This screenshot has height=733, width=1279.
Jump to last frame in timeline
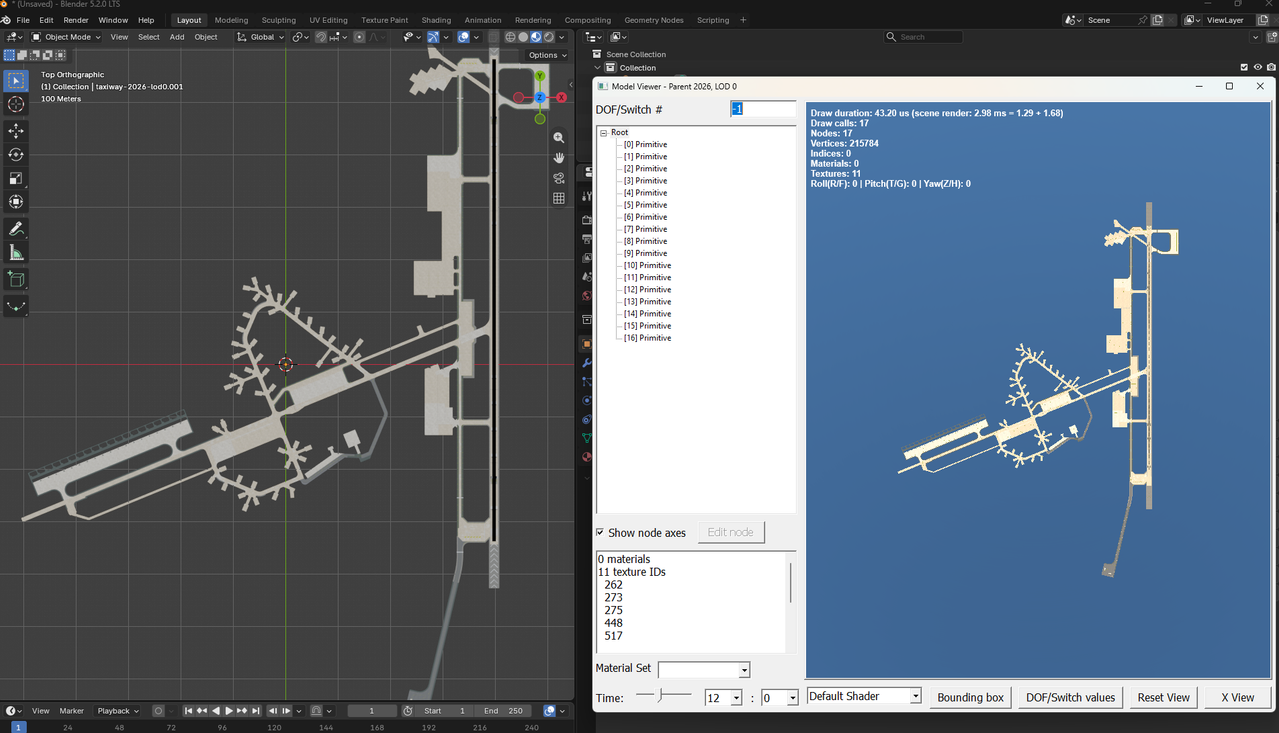(x=255, y=711)
